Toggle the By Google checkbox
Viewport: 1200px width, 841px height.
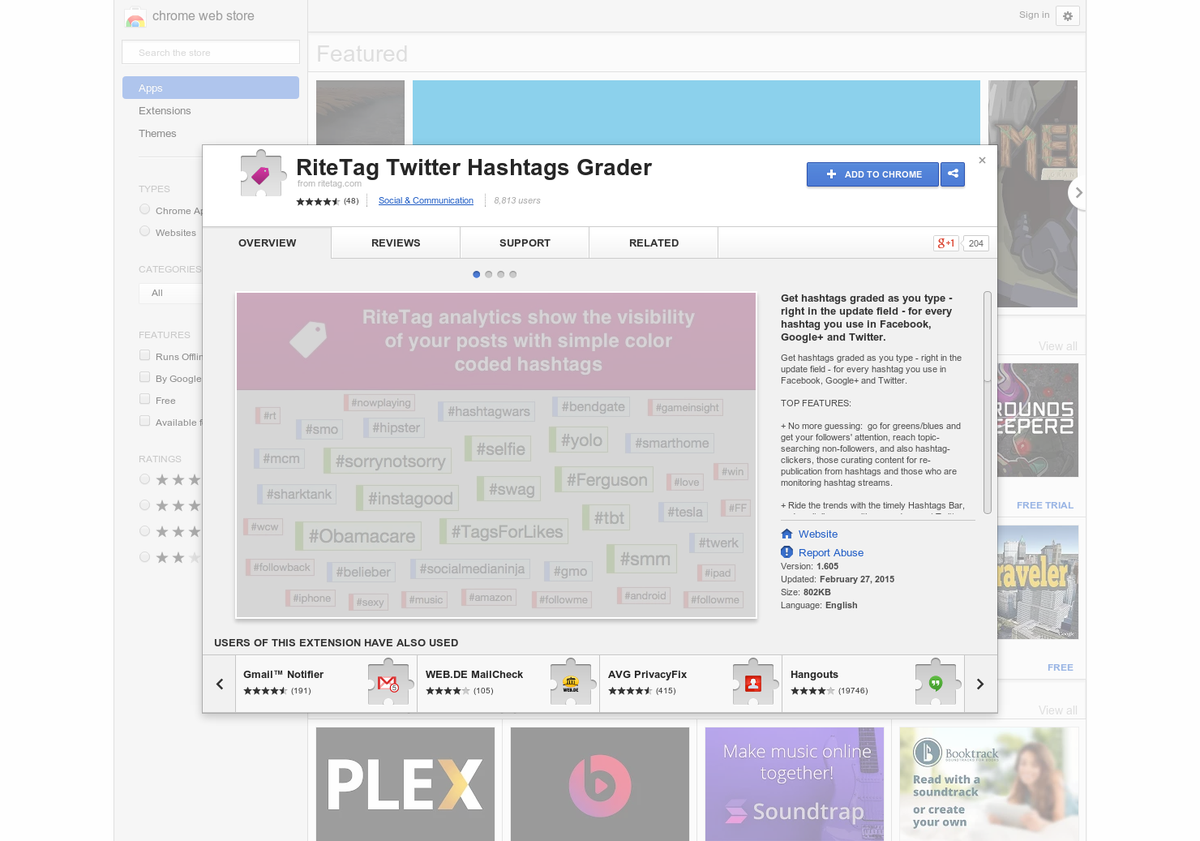145,377
